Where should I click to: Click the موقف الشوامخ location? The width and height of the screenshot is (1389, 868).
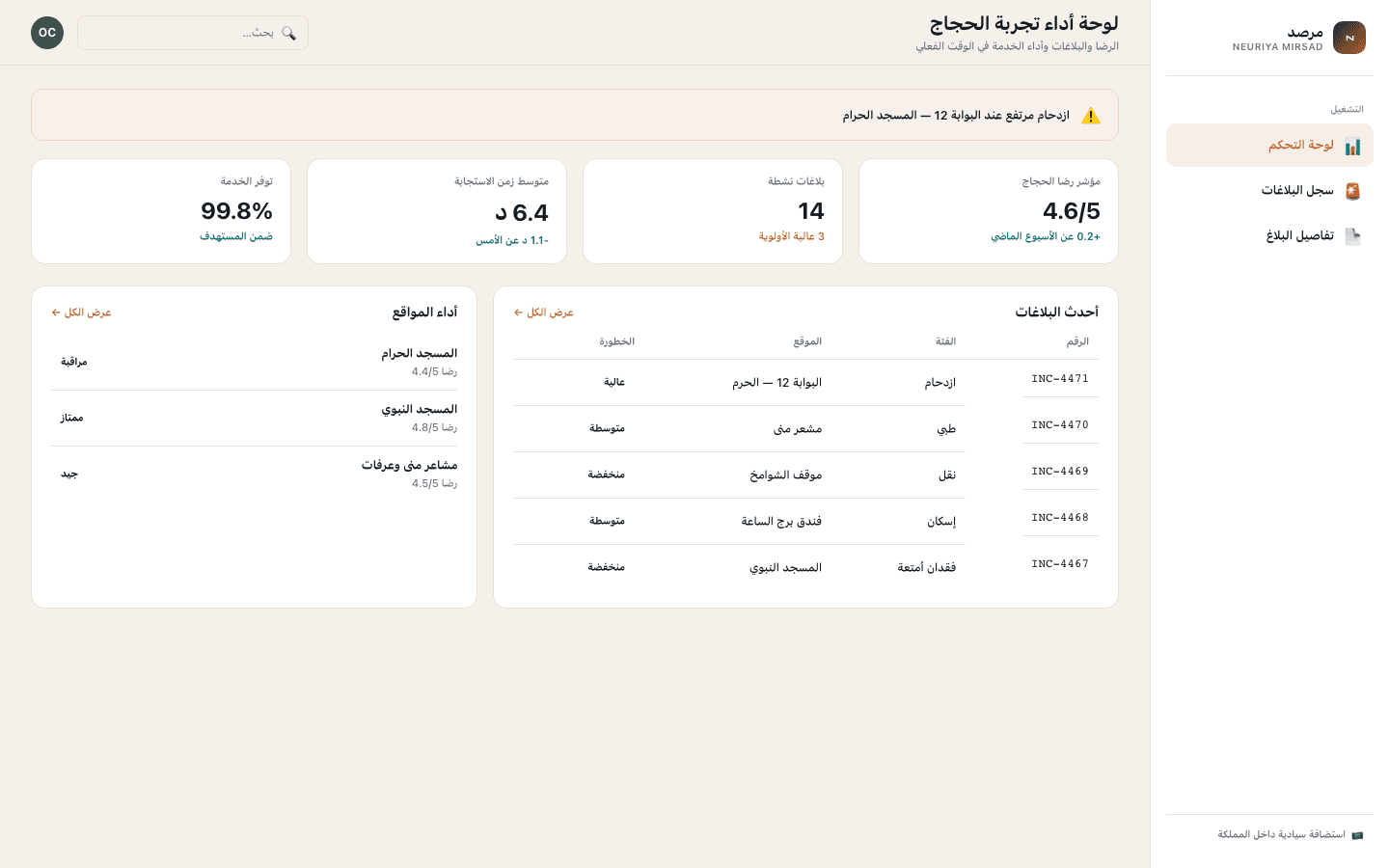coord(785,475)
